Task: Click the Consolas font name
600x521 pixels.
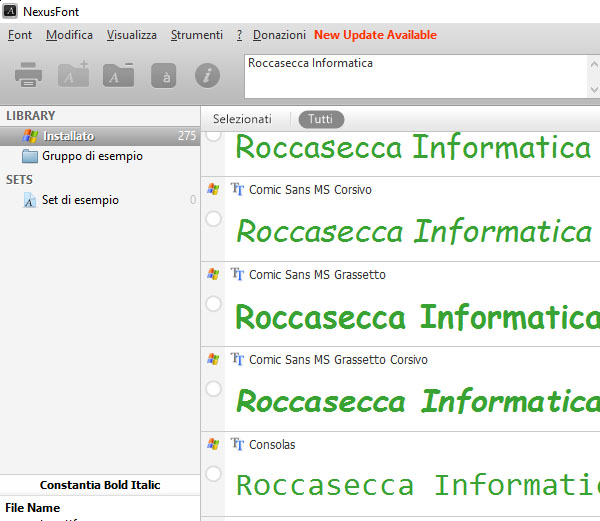Action: pyautogui.click(x=272, y=444)
